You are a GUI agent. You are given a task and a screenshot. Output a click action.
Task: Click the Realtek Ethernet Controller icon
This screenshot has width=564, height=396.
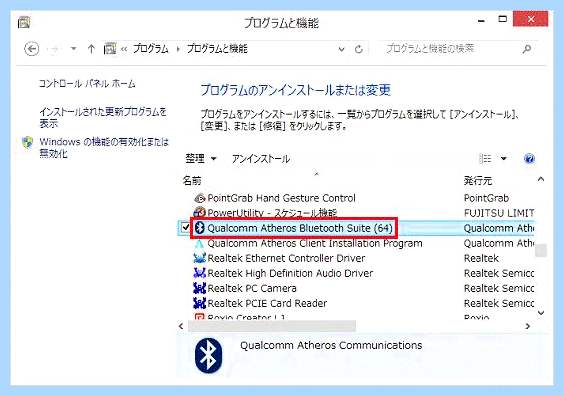click(199, 258)
